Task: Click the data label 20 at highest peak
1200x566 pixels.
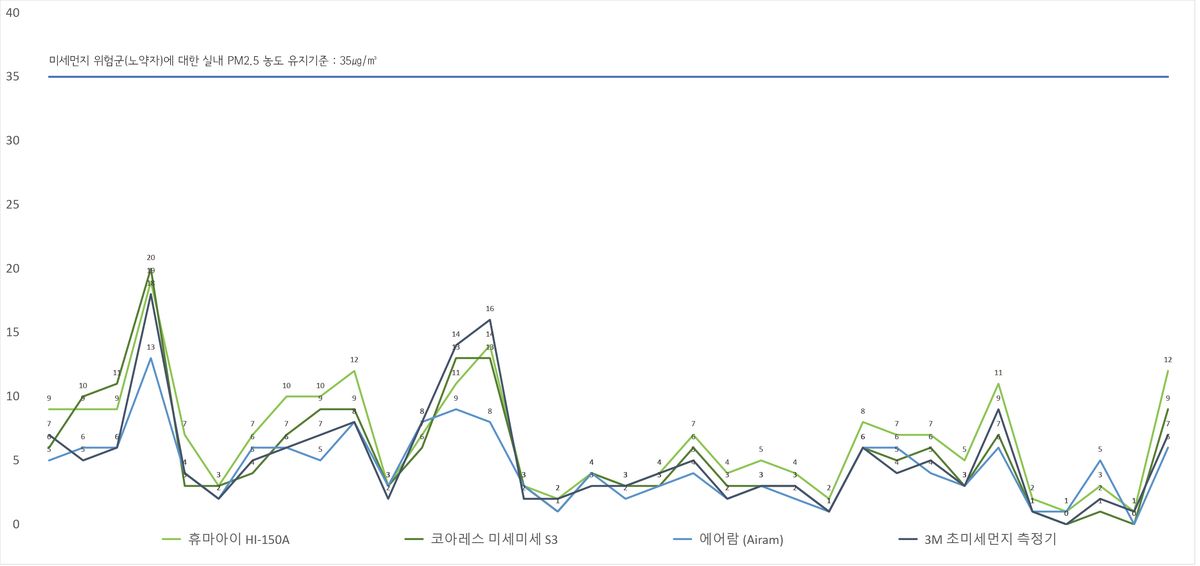Action: pos(151,257)
